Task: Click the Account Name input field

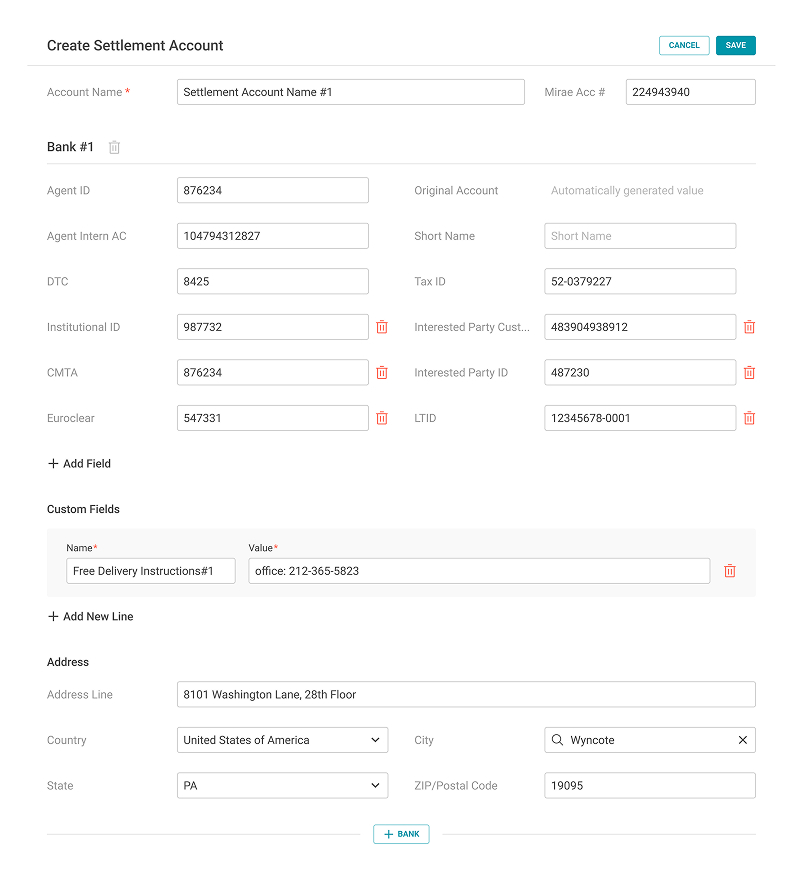Action: click(351, 92)
